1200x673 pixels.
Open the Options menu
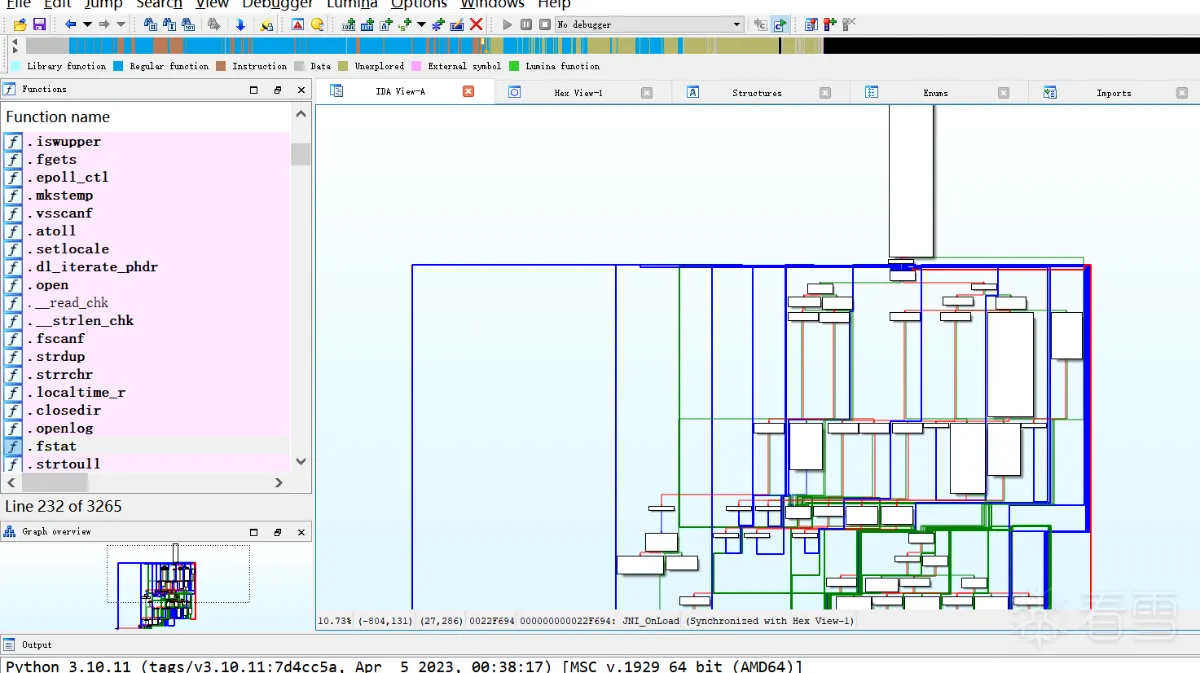click(418, 4)
